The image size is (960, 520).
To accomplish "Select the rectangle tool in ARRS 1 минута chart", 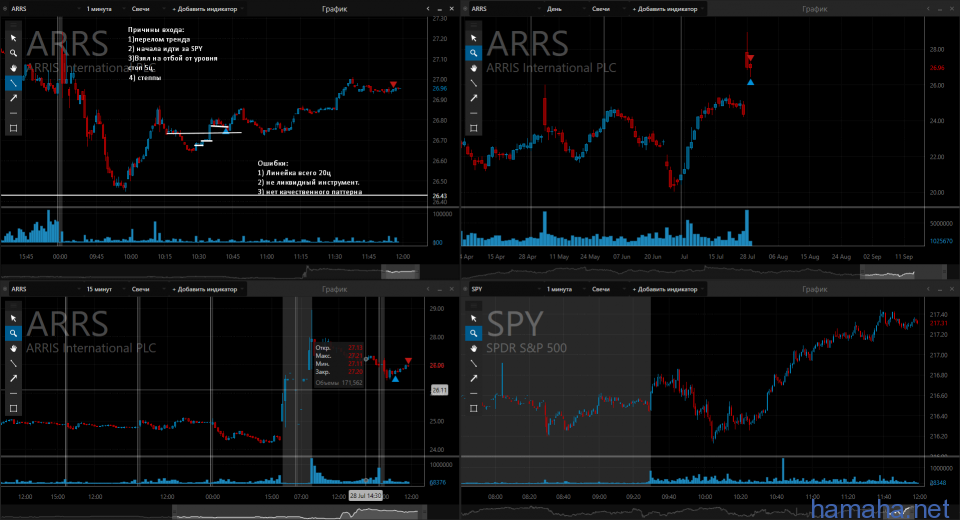I will coord(13,128).
